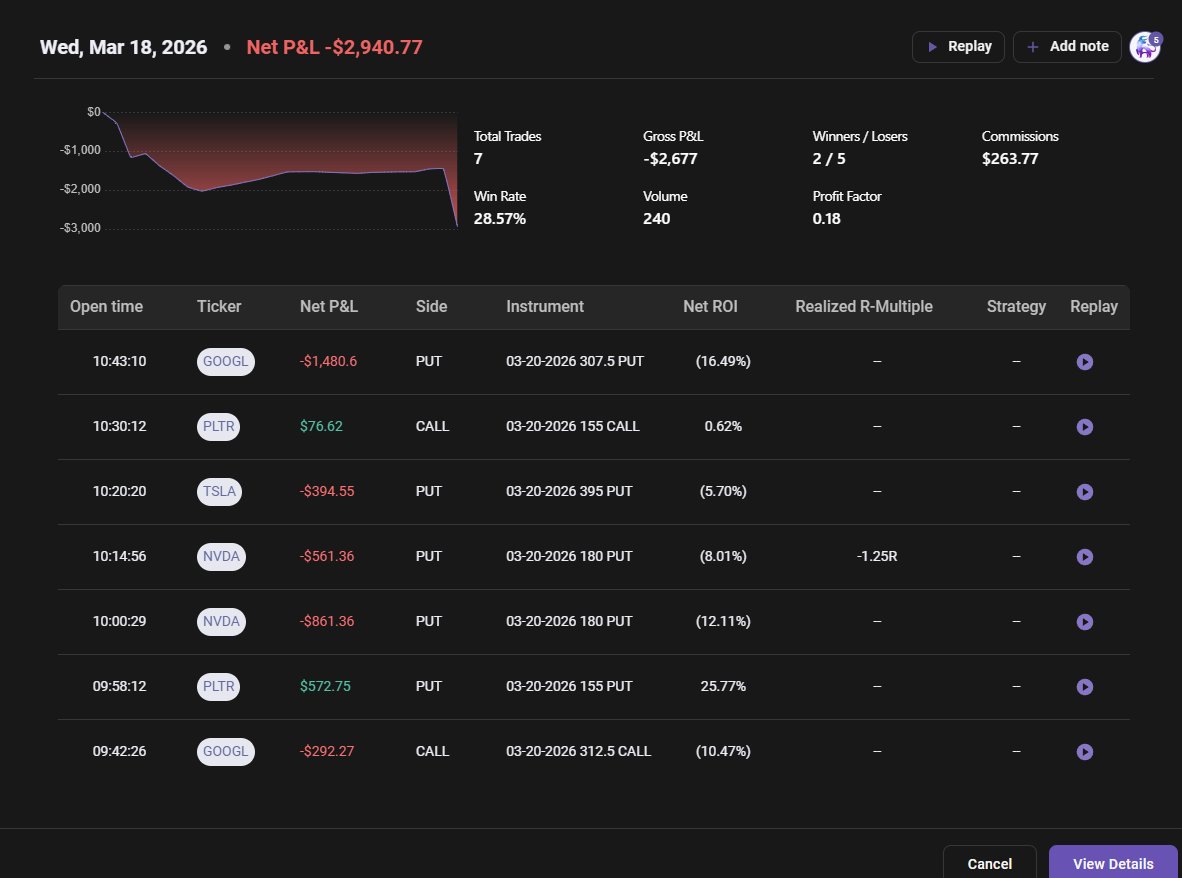Click instrument 03-20-2026 312.5 CALL
Image resolution: width=1182 pixels, height=878 pixels.
point(578,751)
